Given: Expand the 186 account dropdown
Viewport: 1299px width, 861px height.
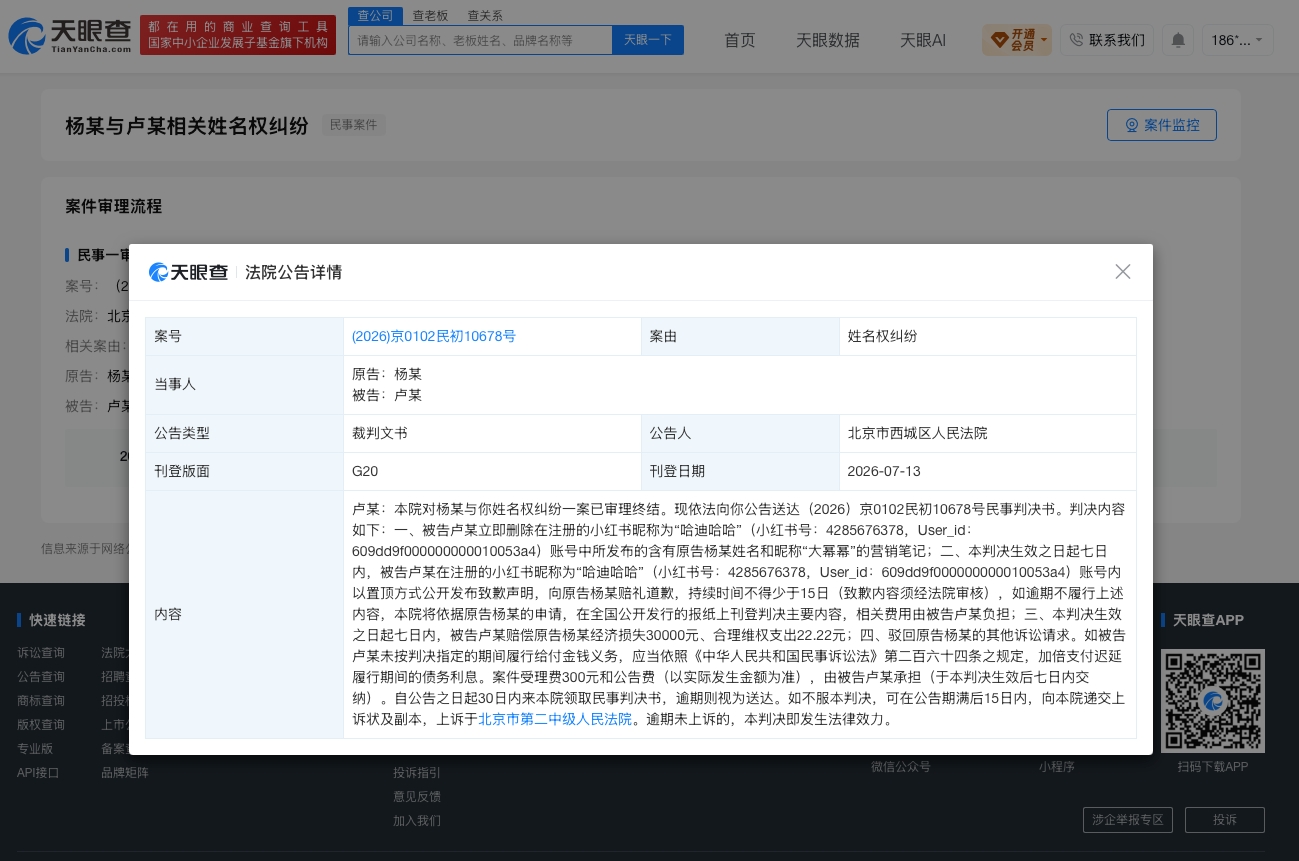Looking at the screenshot, I should pyautogui.click(x=1238, y=40).
